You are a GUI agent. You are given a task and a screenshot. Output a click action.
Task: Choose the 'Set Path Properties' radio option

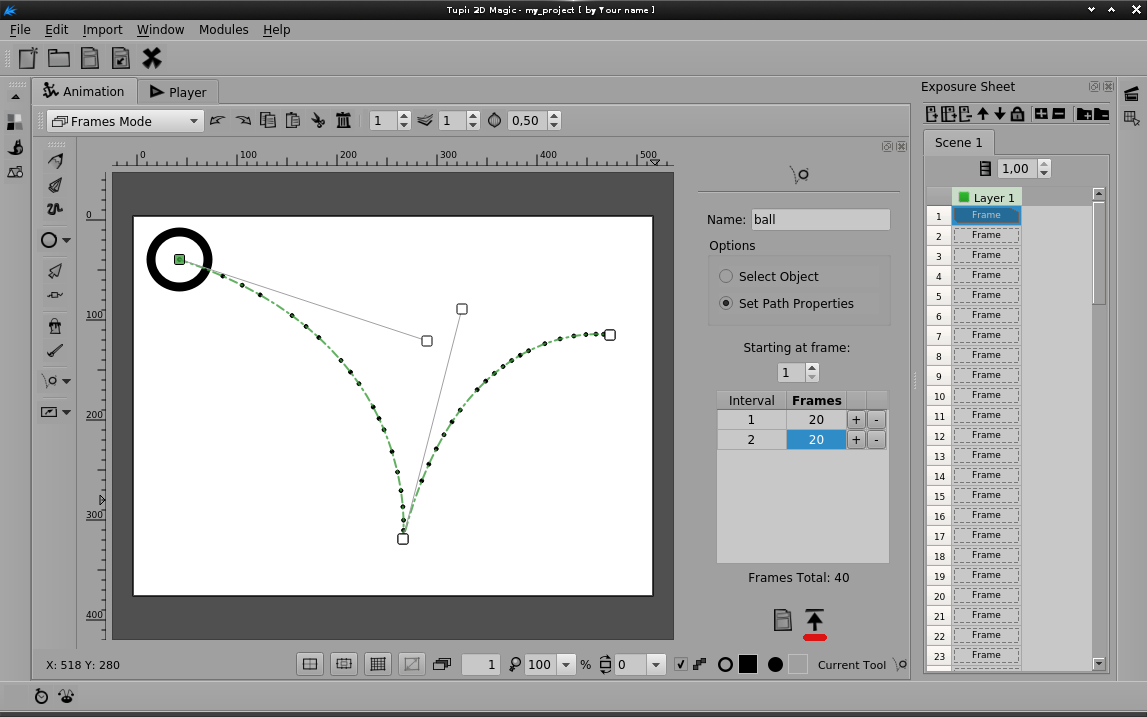pyautogui.click(x=726, y=303)
